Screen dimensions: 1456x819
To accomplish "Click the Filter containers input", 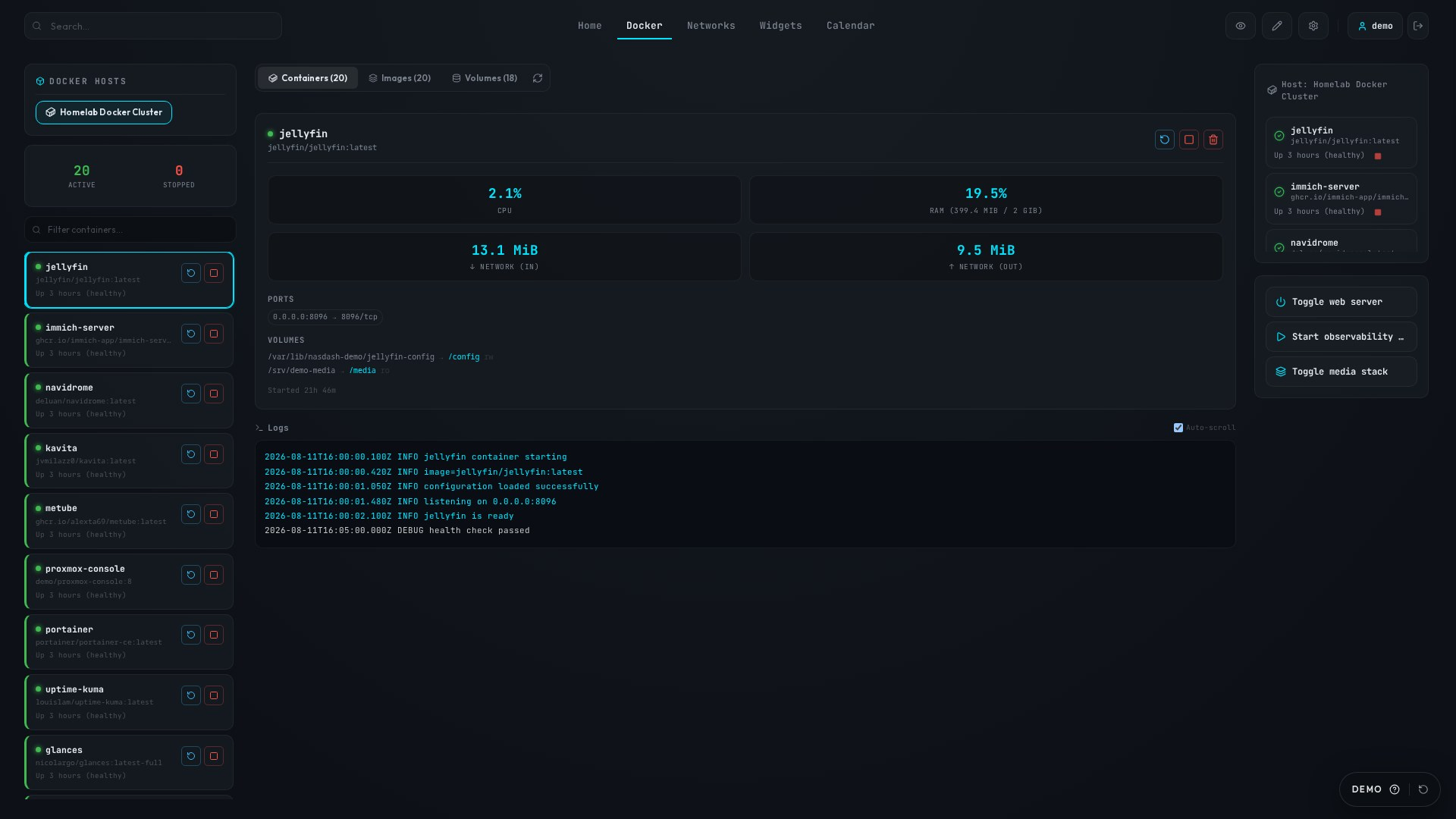I will coord(130,230).
